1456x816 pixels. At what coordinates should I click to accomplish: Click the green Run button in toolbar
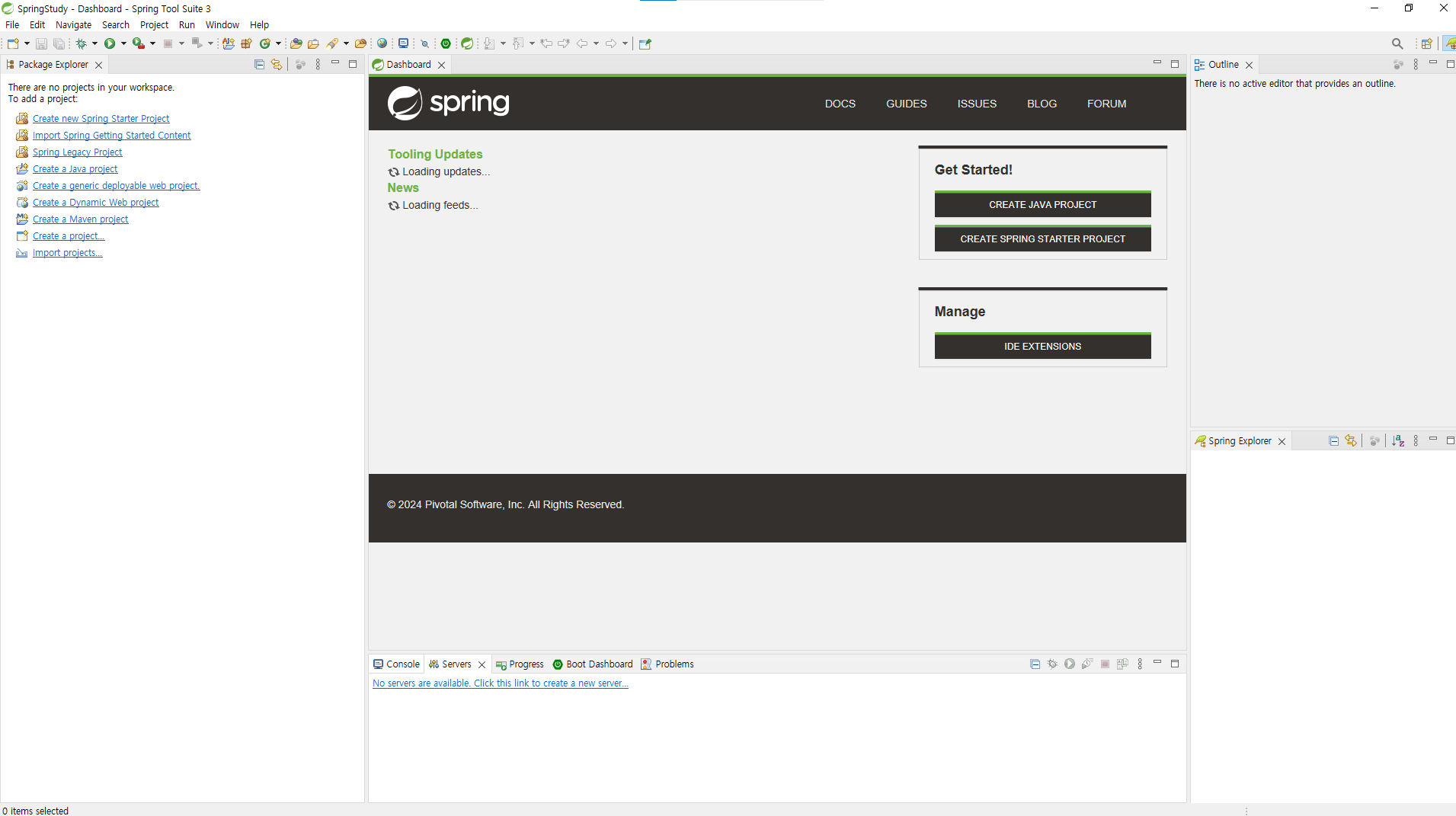point(110,43)
